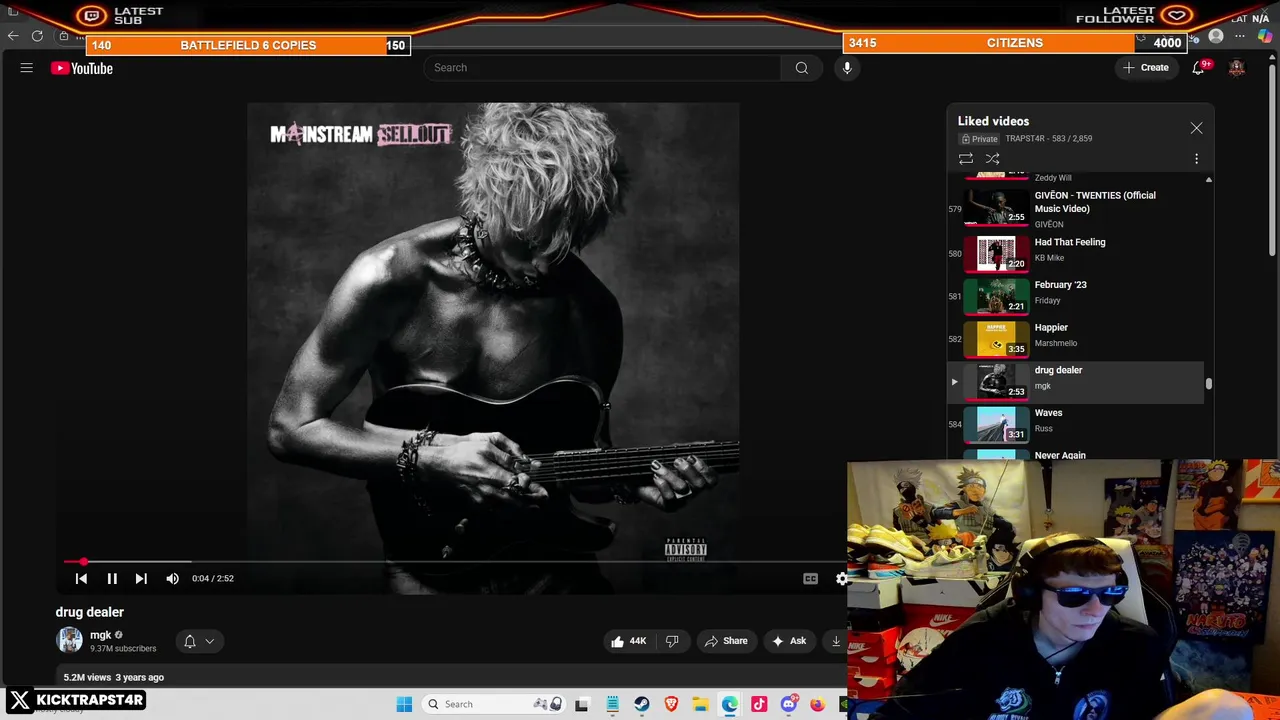The width and height of the screenshot is (1280, 720).
Task: Open the Had That Feeling thumbnail
Action: pyautogui.click(x=996, y=253)
